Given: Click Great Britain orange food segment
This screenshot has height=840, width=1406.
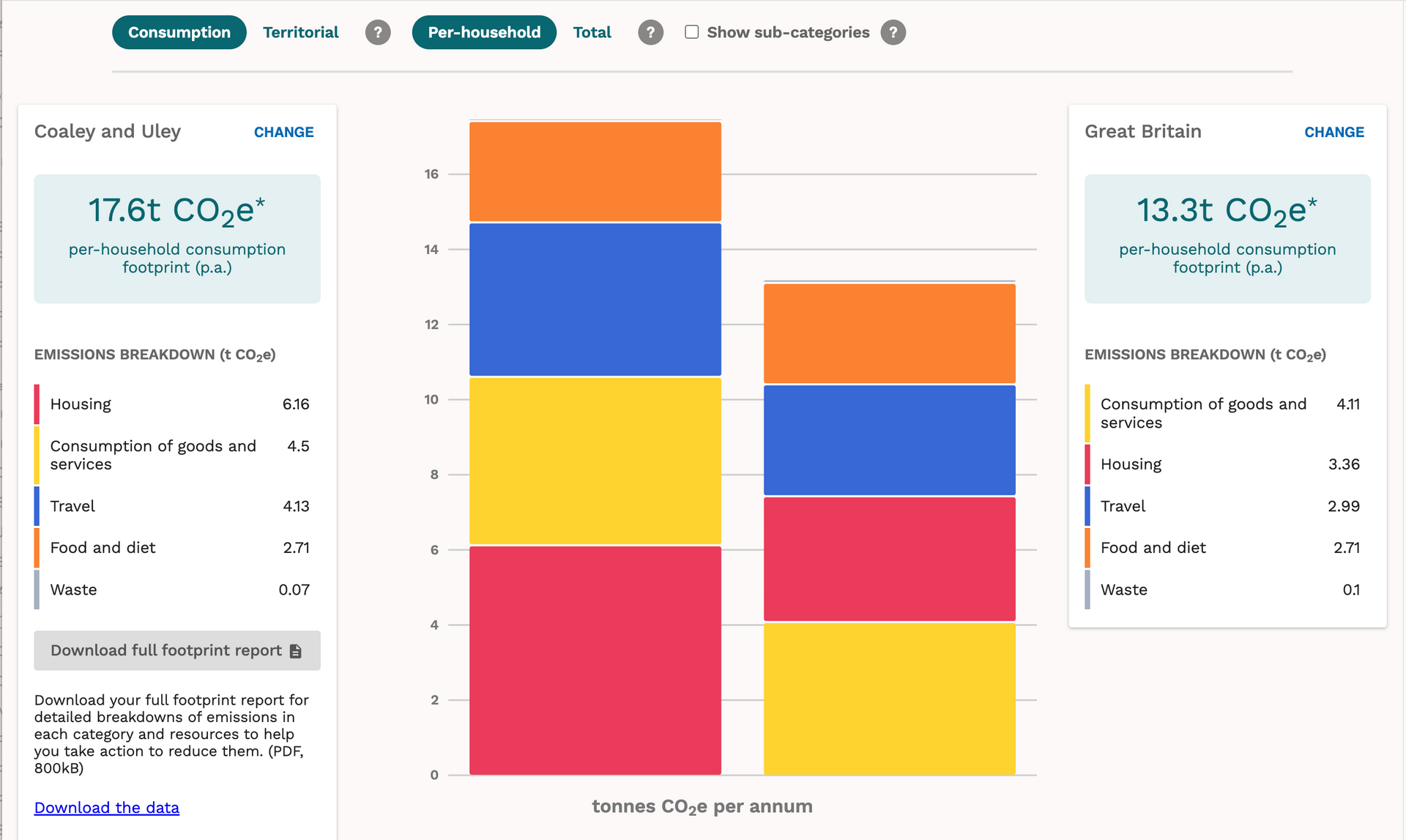Looking at the screenshot, I should click(890, 333).
